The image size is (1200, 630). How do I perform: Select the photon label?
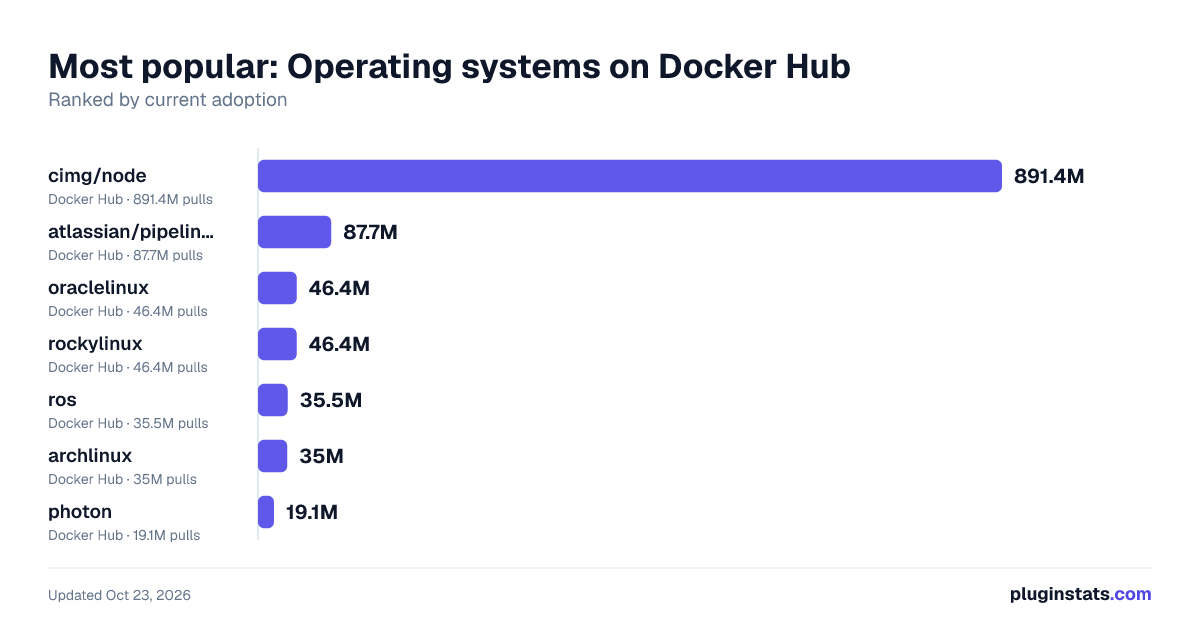pyautogui.click(x=80, y=512)
